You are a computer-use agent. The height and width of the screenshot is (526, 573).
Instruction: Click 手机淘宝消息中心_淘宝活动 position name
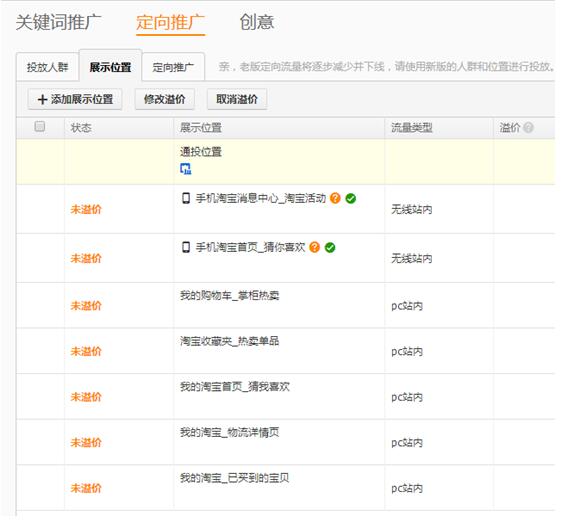click(261, 198)
